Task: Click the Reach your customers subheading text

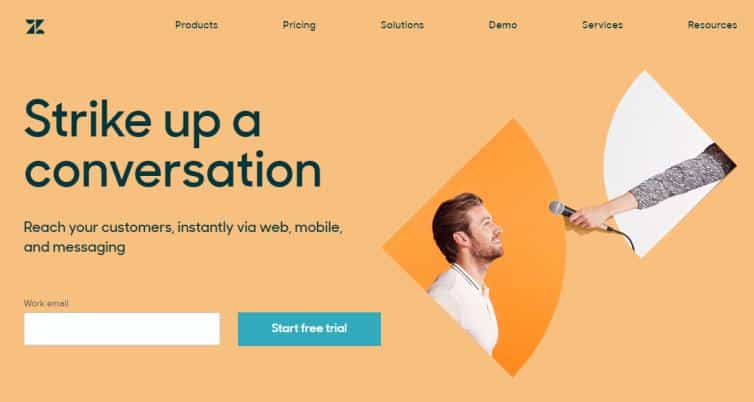Action: pyautogui.click(x=183, y=237)
